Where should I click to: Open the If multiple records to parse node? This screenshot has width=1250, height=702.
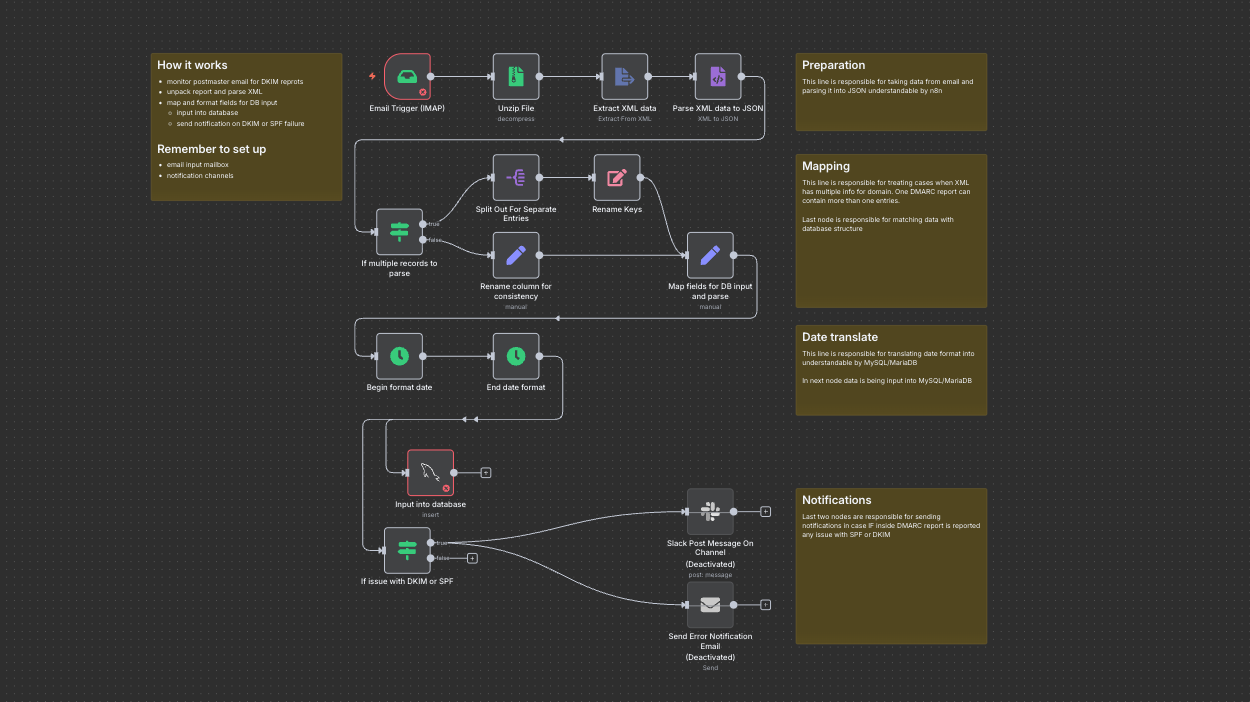click(x=399, y=232)
